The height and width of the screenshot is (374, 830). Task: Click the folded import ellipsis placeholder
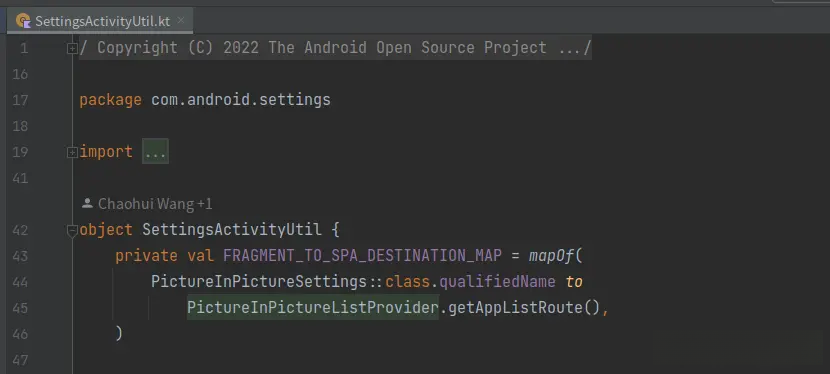155,152
